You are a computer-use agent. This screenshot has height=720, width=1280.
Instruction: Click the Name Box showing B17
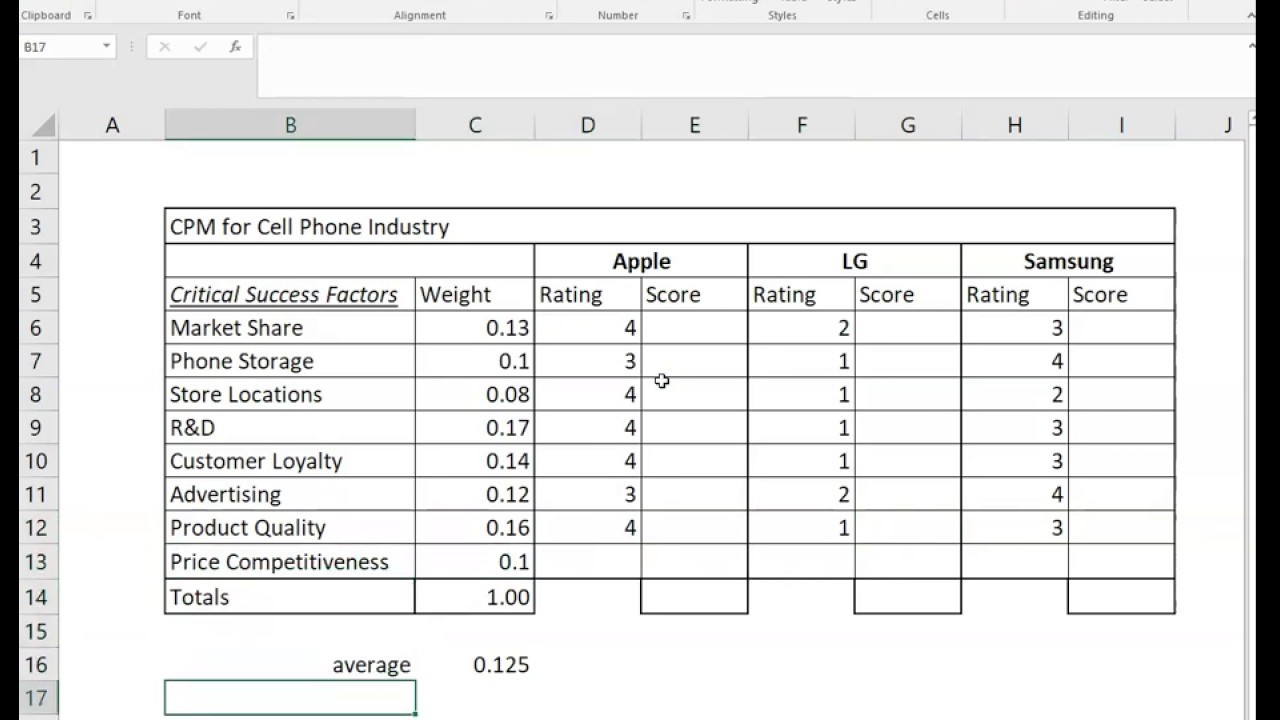tap(60, 47)
